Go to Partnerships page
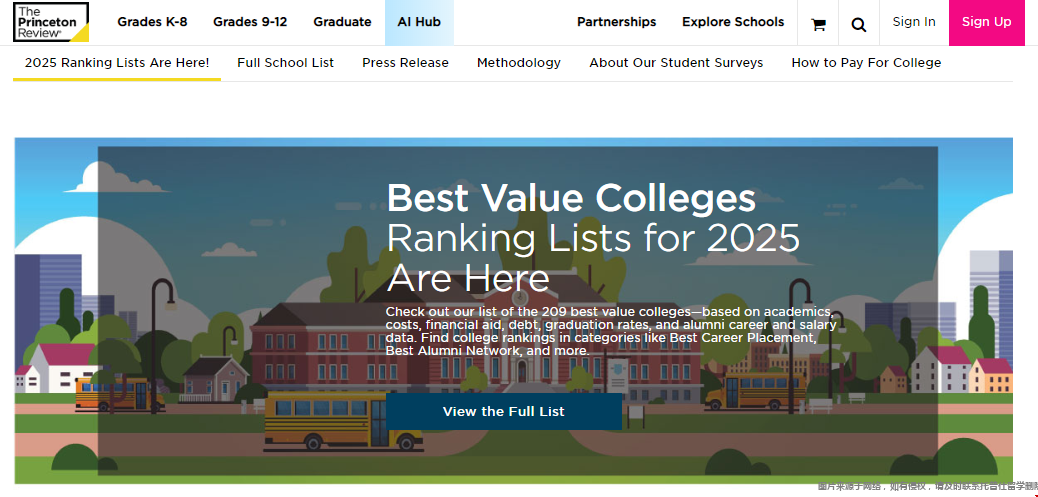Viewport: 1038px width, 497px height. [616, 22]
